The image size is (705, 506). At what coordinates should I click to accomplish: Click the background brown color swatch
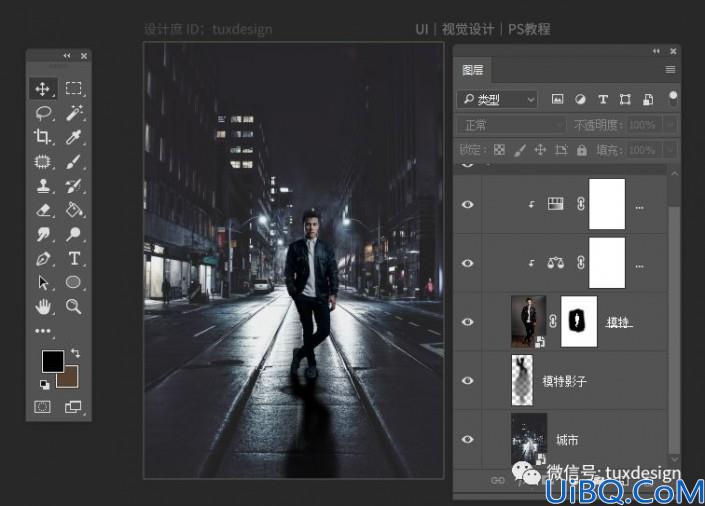[x=70, y=379]
